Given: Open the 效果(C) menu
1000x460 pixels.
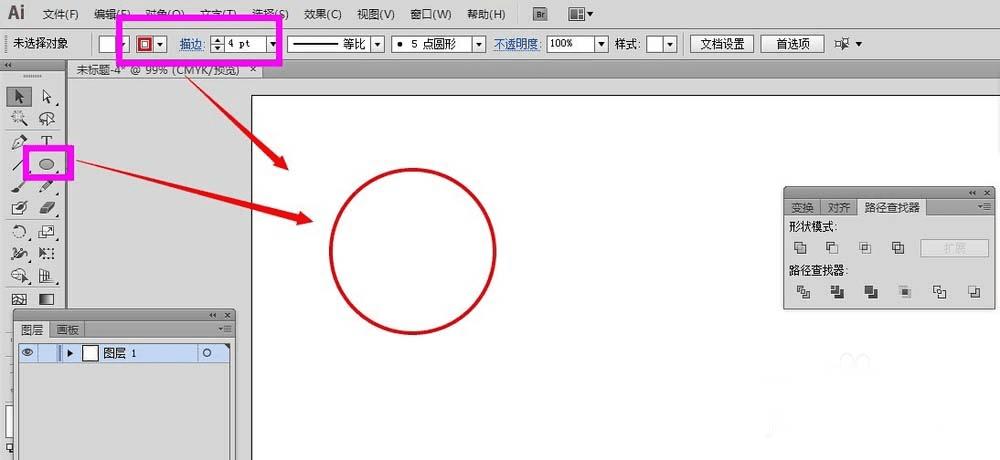Looking at the screenshot, I should pos(322,14).
